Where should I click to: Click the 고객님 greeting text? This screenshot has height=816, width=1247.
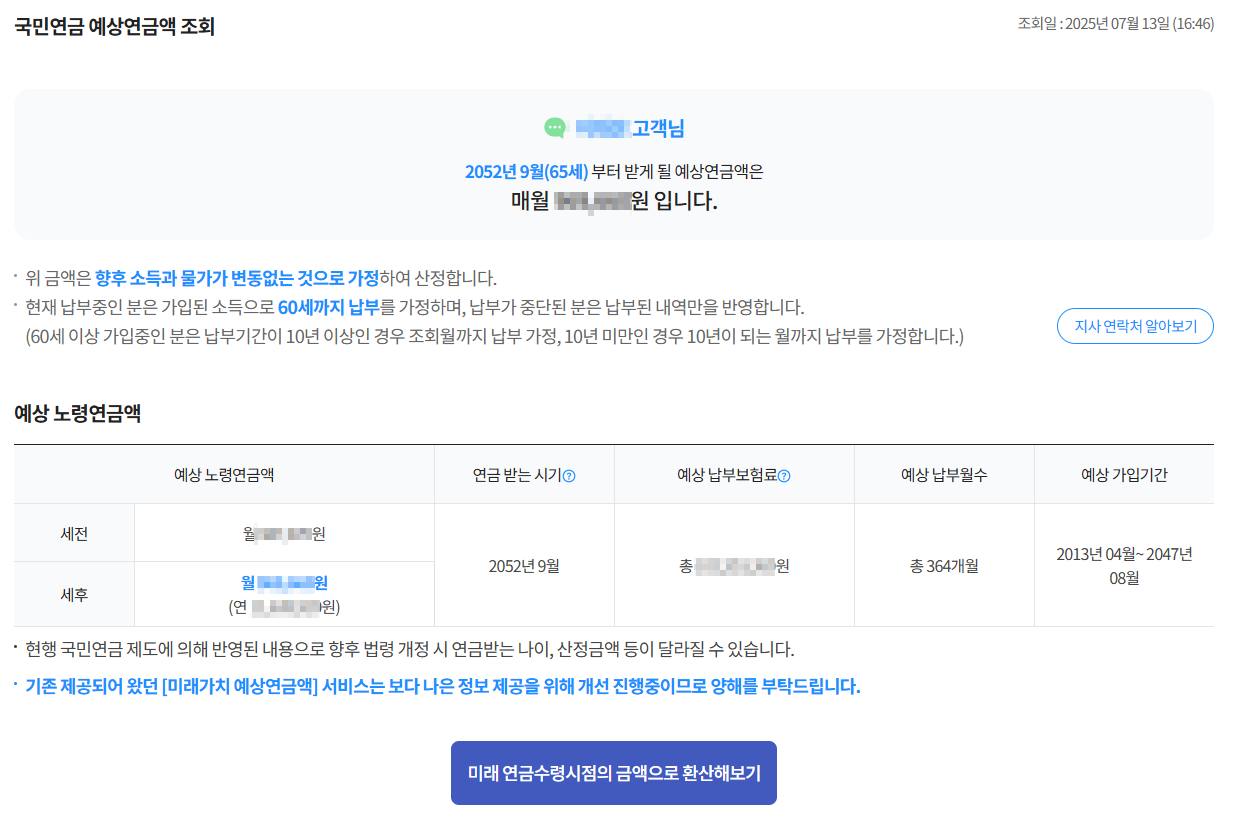tap(658, 128)
